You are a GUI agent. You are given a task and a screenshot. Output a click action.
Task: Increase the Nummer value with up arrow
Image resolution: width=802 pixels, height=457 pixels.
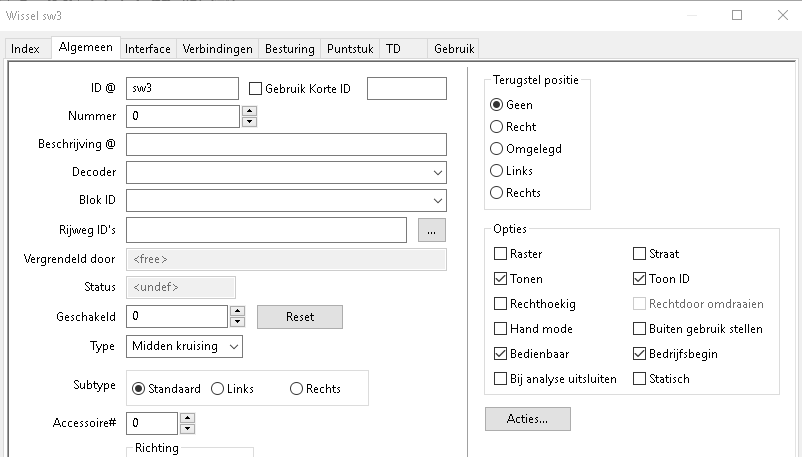249,111
